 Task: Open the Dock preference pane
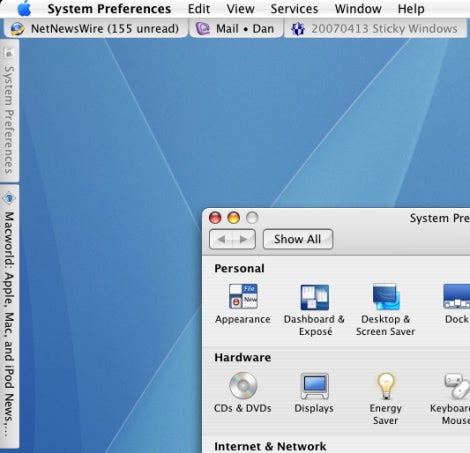pyautogui.click(x=456, y=304)
